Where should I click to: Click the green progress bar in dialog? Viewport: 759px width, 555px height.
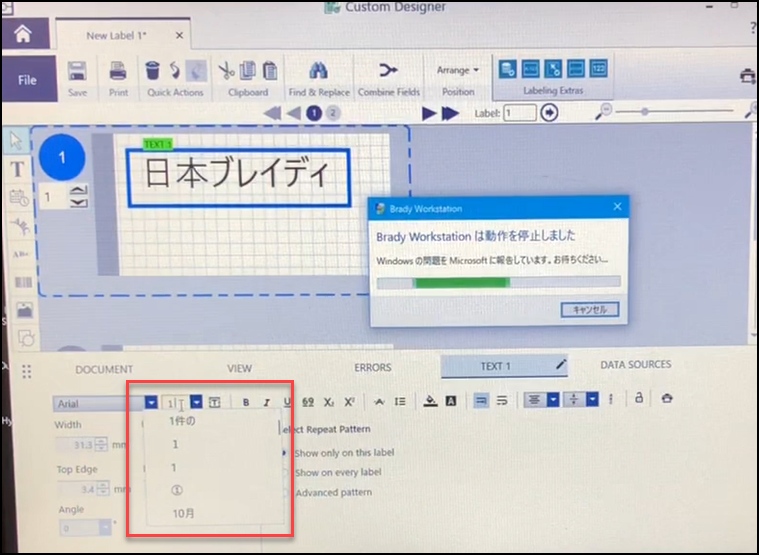[x=461, y=282]
